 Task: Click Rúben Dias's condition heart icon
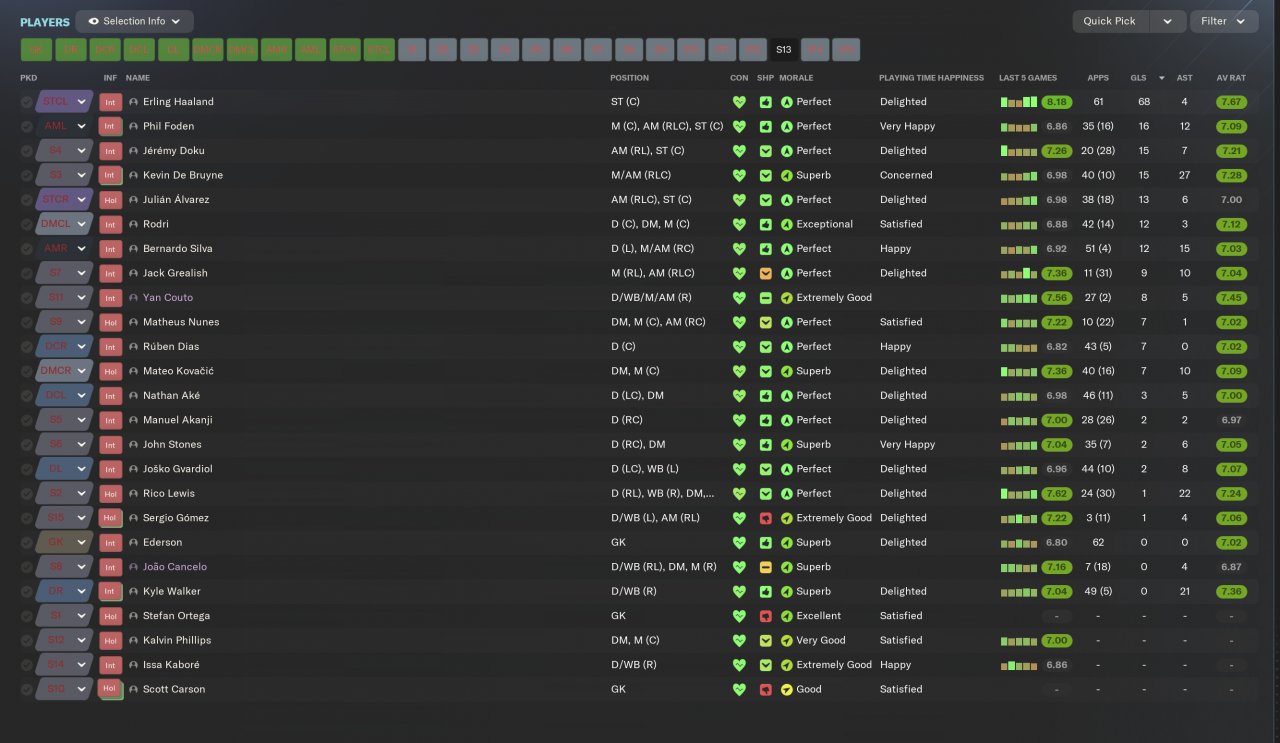739,347
